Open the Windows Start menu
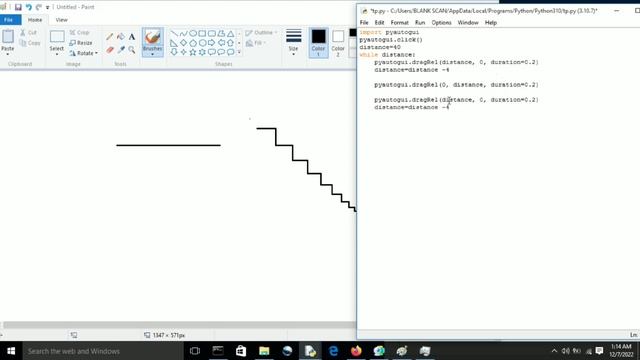This screenshot has width=640, height=360. (x=11, y=351)
